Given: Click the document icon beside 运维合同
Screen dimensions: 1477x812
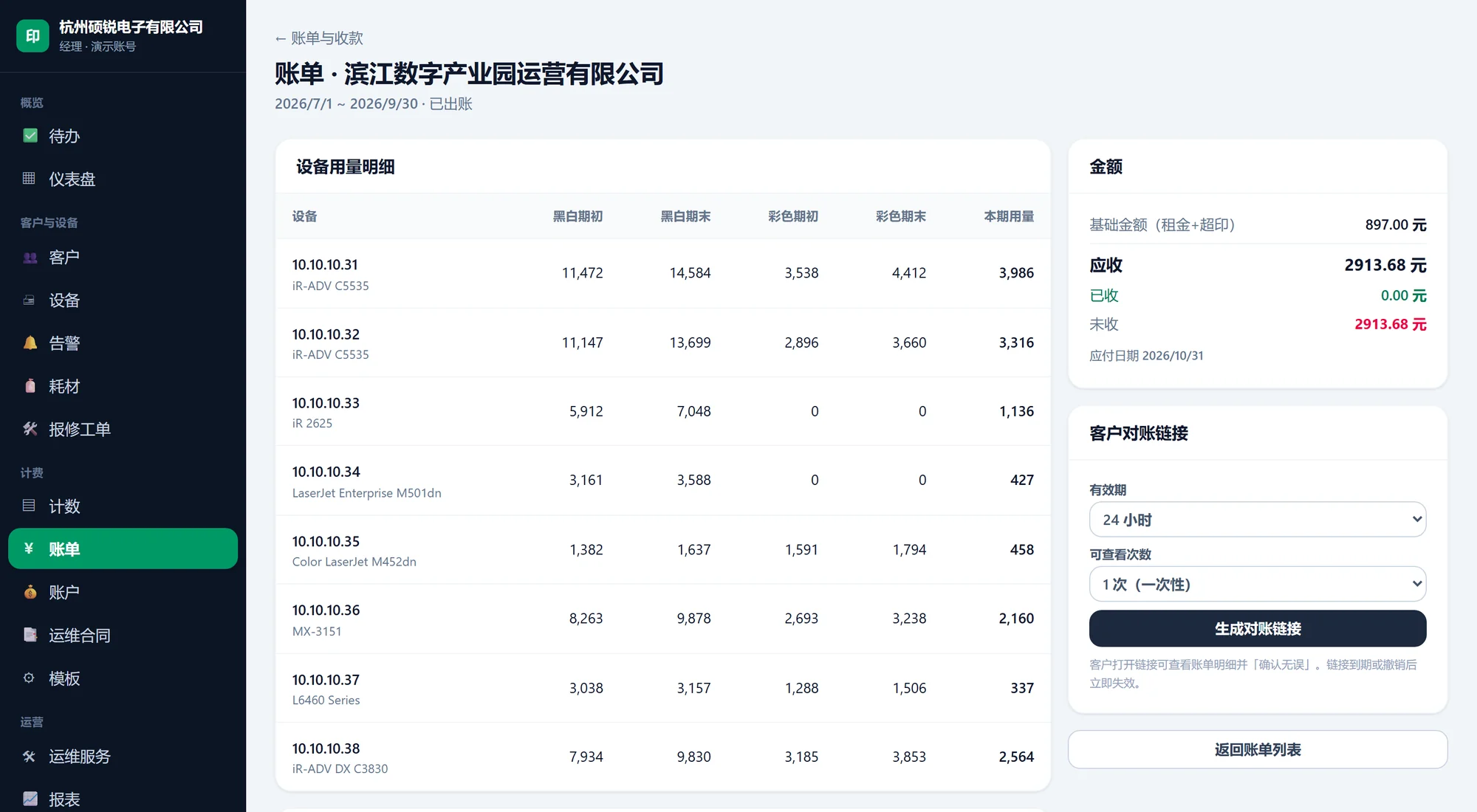Looking at the screenshot, I should (30, 635).
